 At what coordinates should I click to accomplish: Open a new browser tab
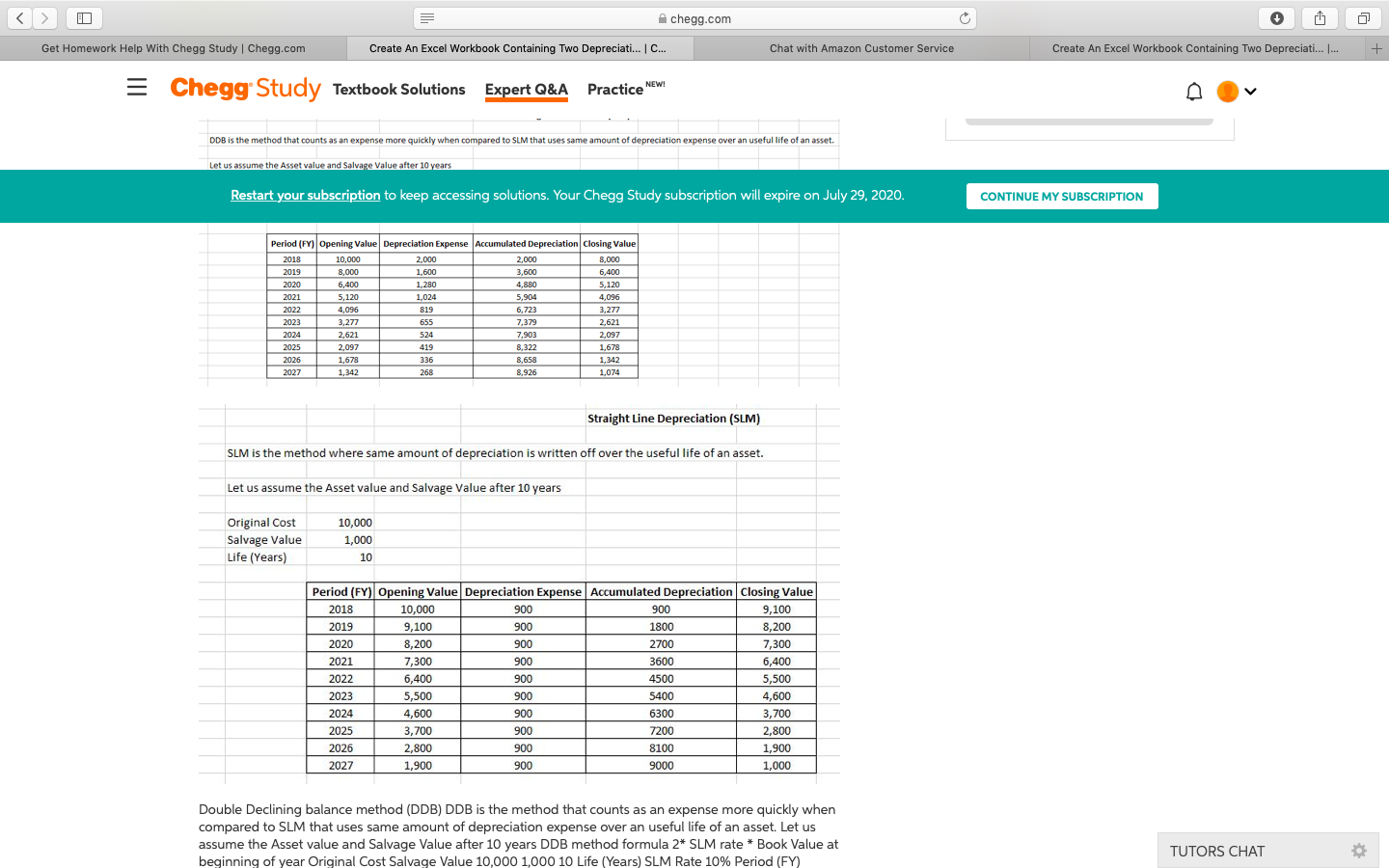(x=1376, y=48)
